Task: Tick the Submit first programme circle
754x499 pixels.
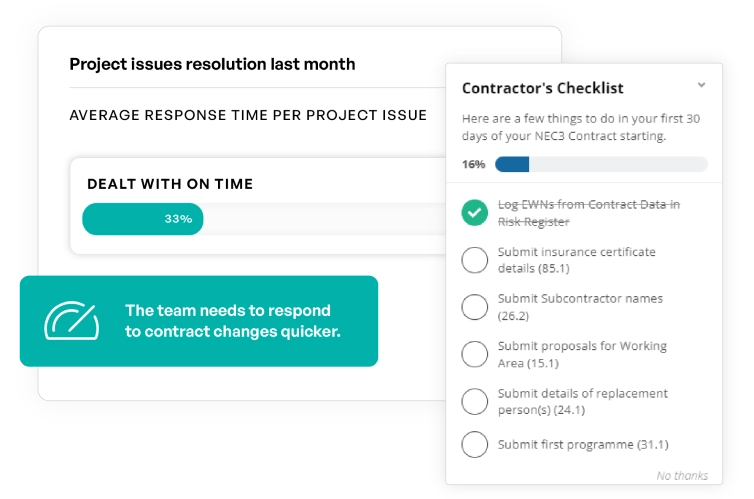Action: pyautogui.click(x=475, y=445)
